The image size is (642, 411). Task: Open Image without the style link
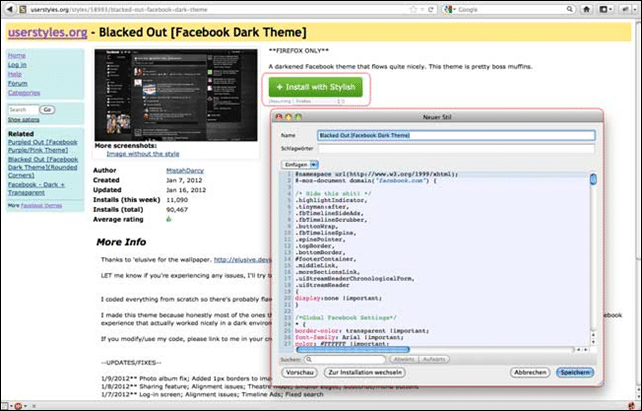[x=143, y=154]
